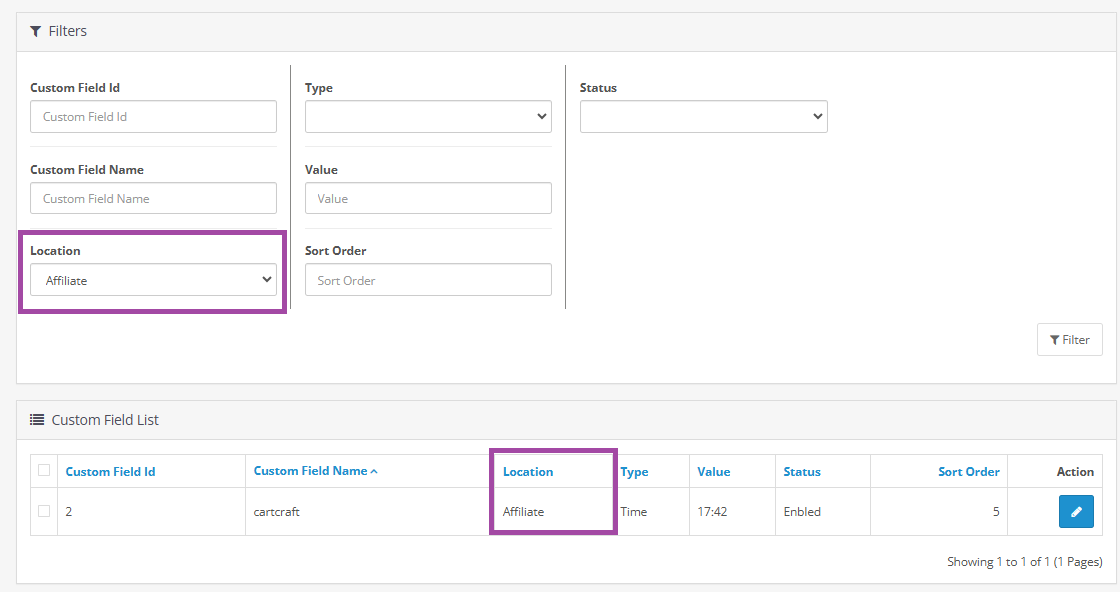Image resolution: width=1120 pixels, height=592 pixels.
Task: Tick the select-all checkbox in table header
Action: (x=44, y=470)
